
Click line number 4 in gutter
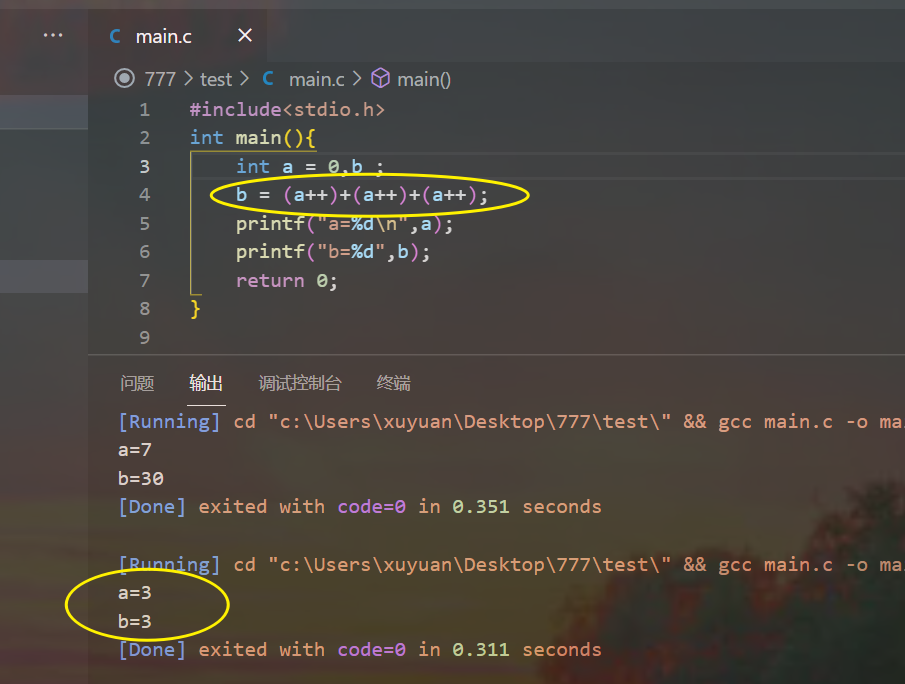click(144, 195)
